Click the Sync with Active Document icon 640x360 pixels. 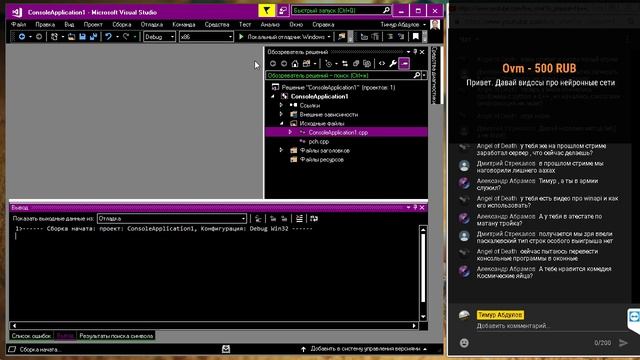345,64
